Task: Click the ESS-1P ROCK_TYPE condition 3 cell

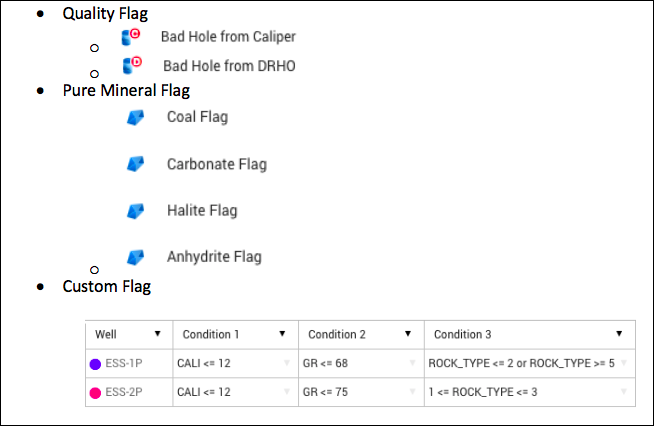Action: 520,363
